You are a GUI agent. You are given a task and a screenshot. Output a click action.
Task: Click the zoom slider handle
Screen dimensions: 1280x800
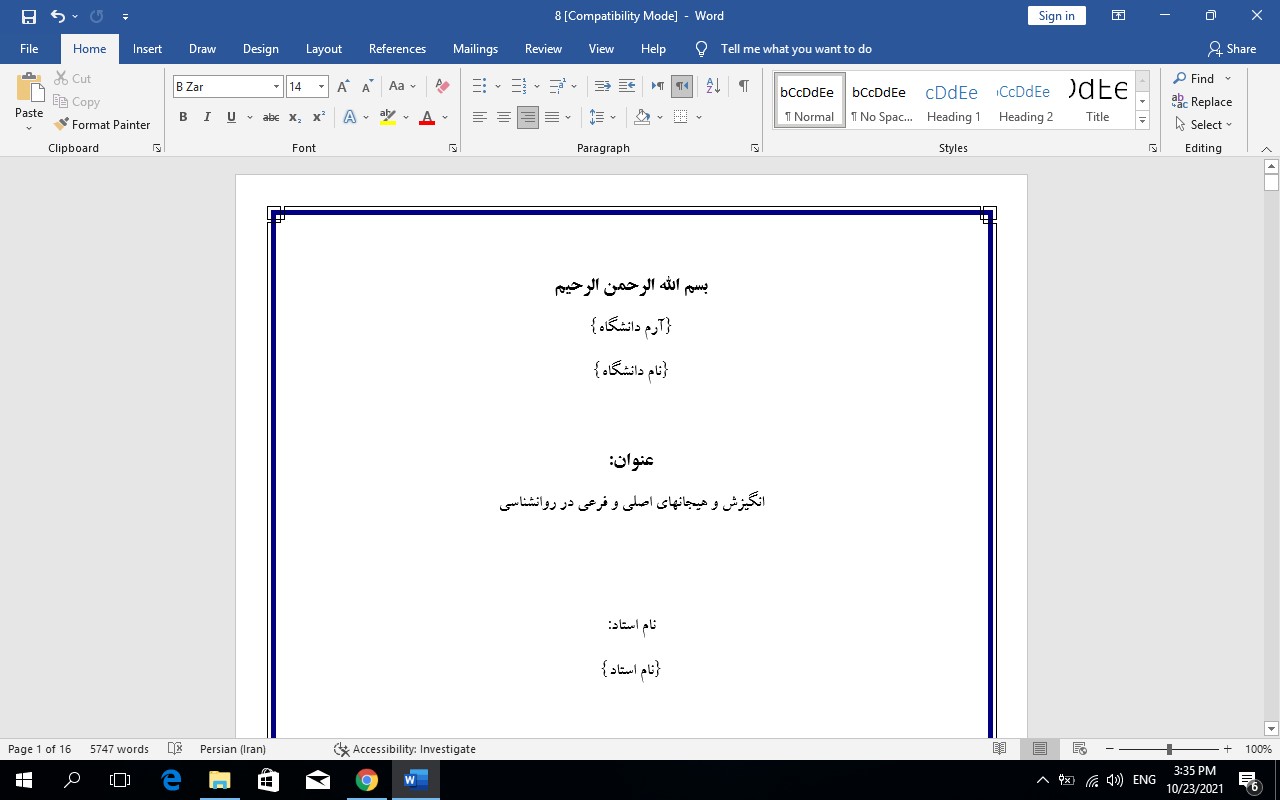[x=1169, y=749]
